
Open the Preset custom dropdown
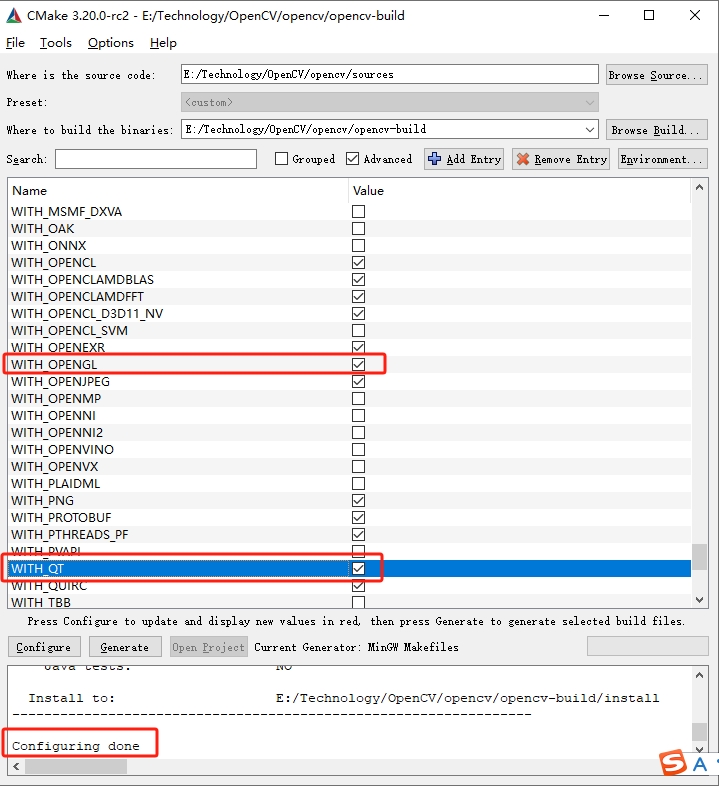tap(390, 102)
